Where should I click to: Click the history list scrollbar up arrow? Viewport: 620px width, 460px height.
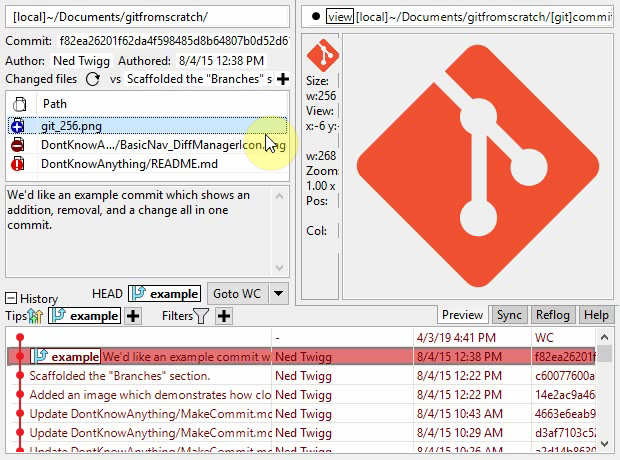pyautogui.click(x=604, y=337)
